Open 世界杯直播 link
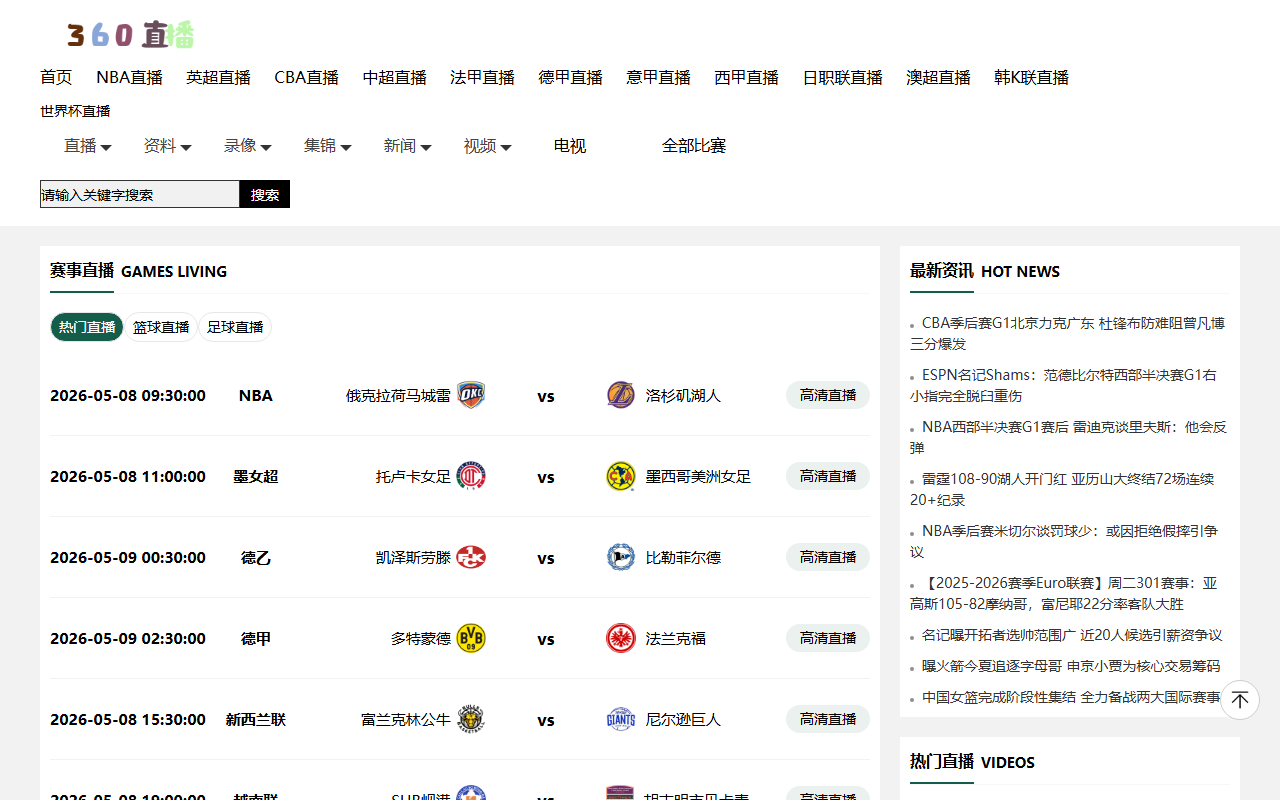The image size is (1280, 800). pyautogui.click(x=75, y=111)
